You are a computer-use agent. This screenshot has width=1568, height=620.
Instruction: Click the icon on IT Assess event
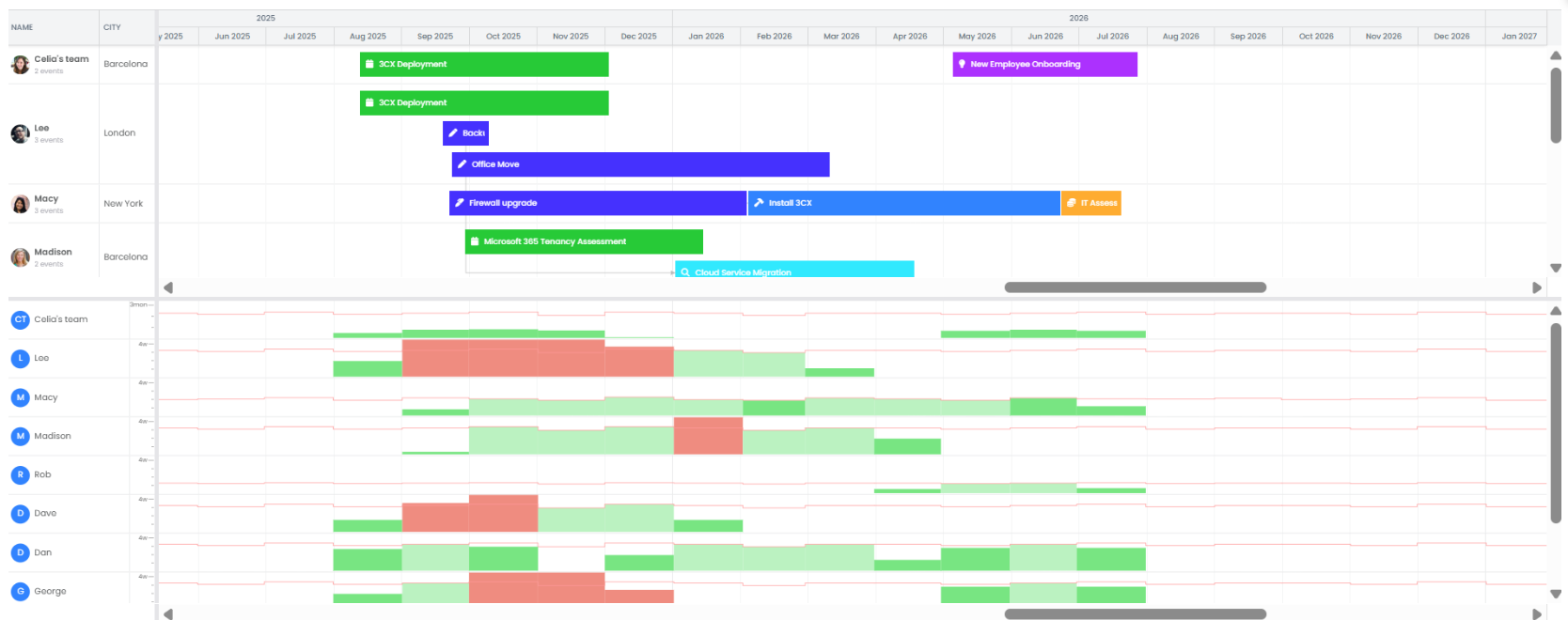tap(1071, 203)
